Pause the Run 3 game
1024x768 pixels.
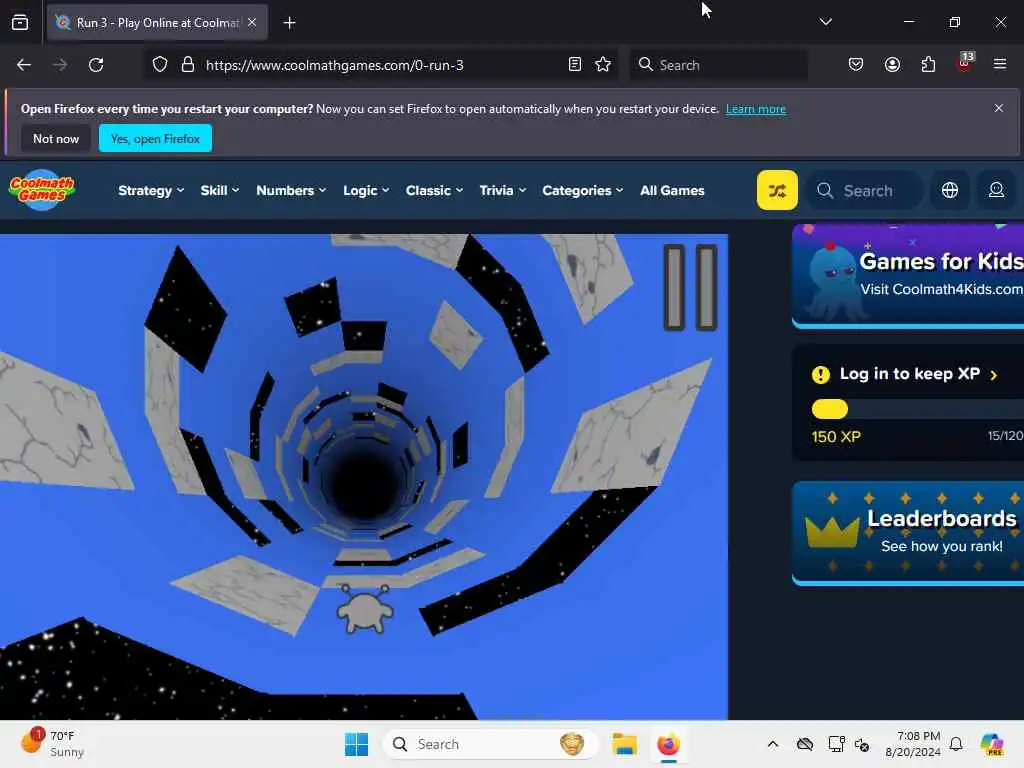tap(690, 287)
